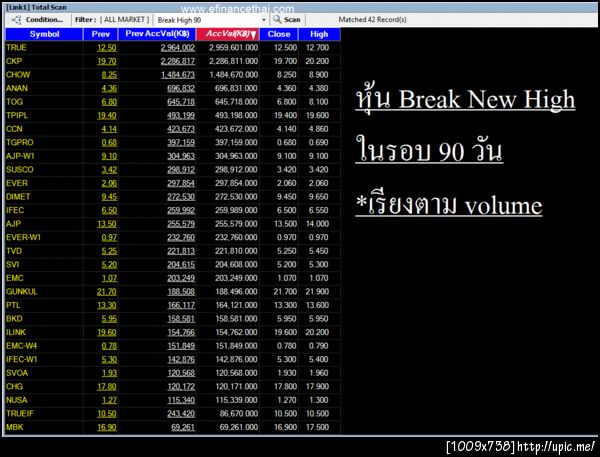
Task: Click GUNKUL previous price 21.70
Action: (x=107, y=292)
